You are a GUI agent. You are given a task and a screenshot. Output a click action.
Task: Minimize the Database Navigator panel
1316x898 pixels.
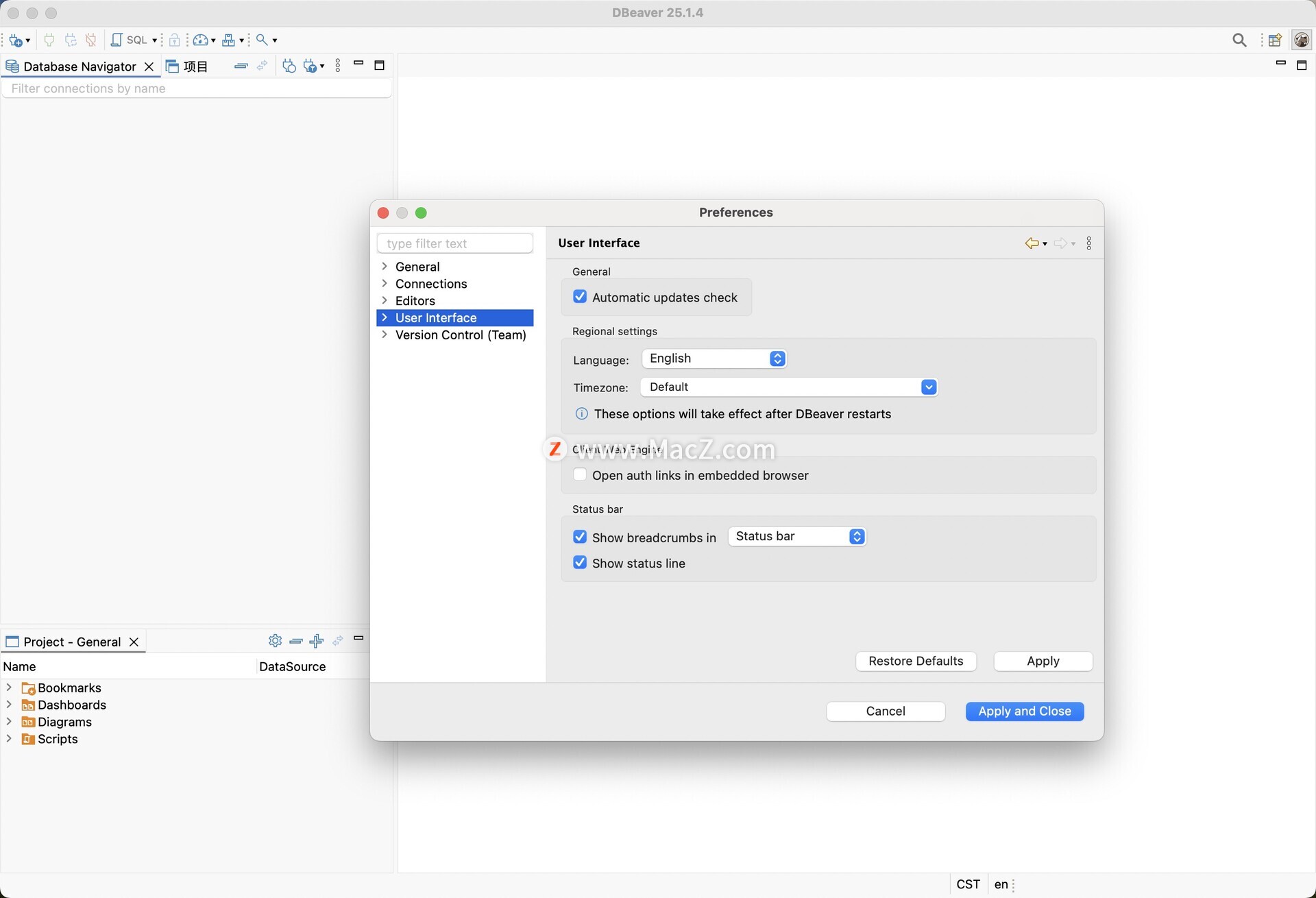(358, 63)
